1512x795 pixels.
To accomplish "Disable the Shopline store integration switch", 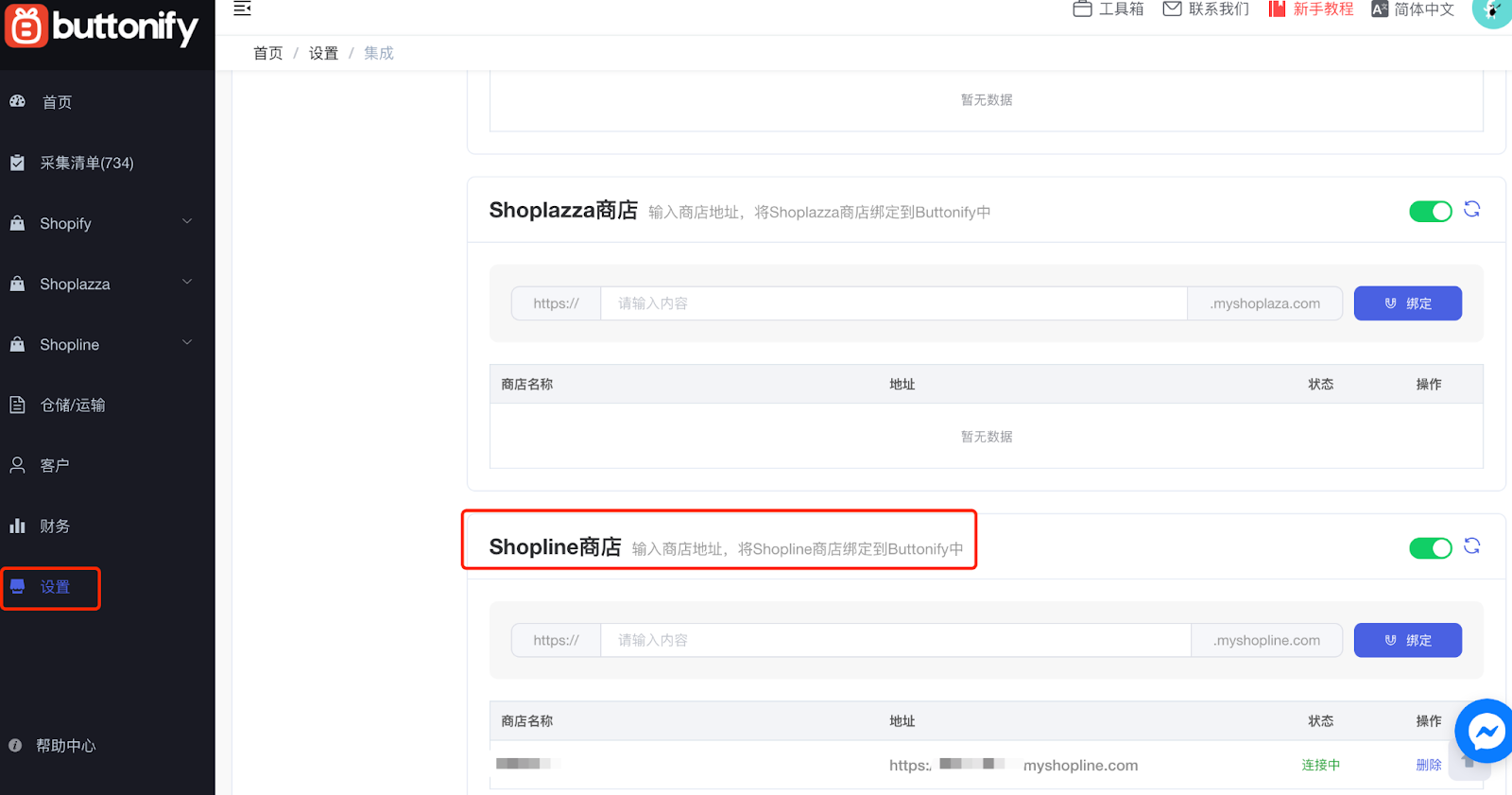I will click(x=1430, y=548).
